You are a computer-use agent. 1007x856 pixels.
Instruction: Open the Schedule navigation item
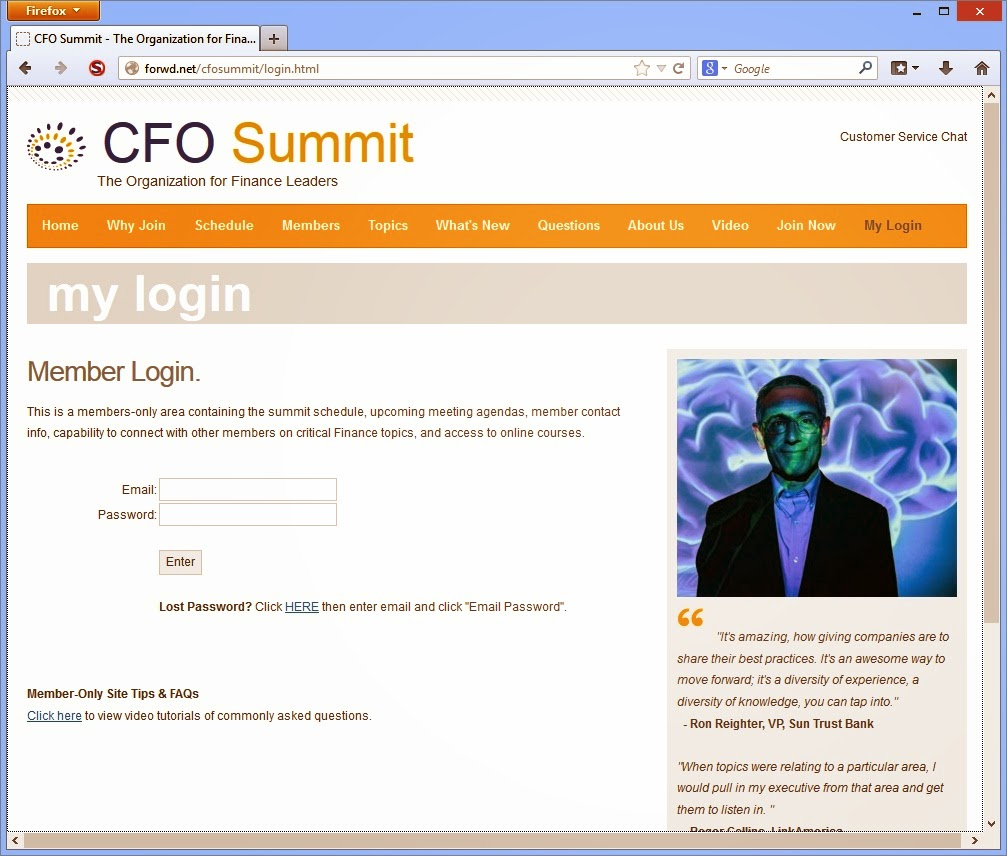(224, 225)
